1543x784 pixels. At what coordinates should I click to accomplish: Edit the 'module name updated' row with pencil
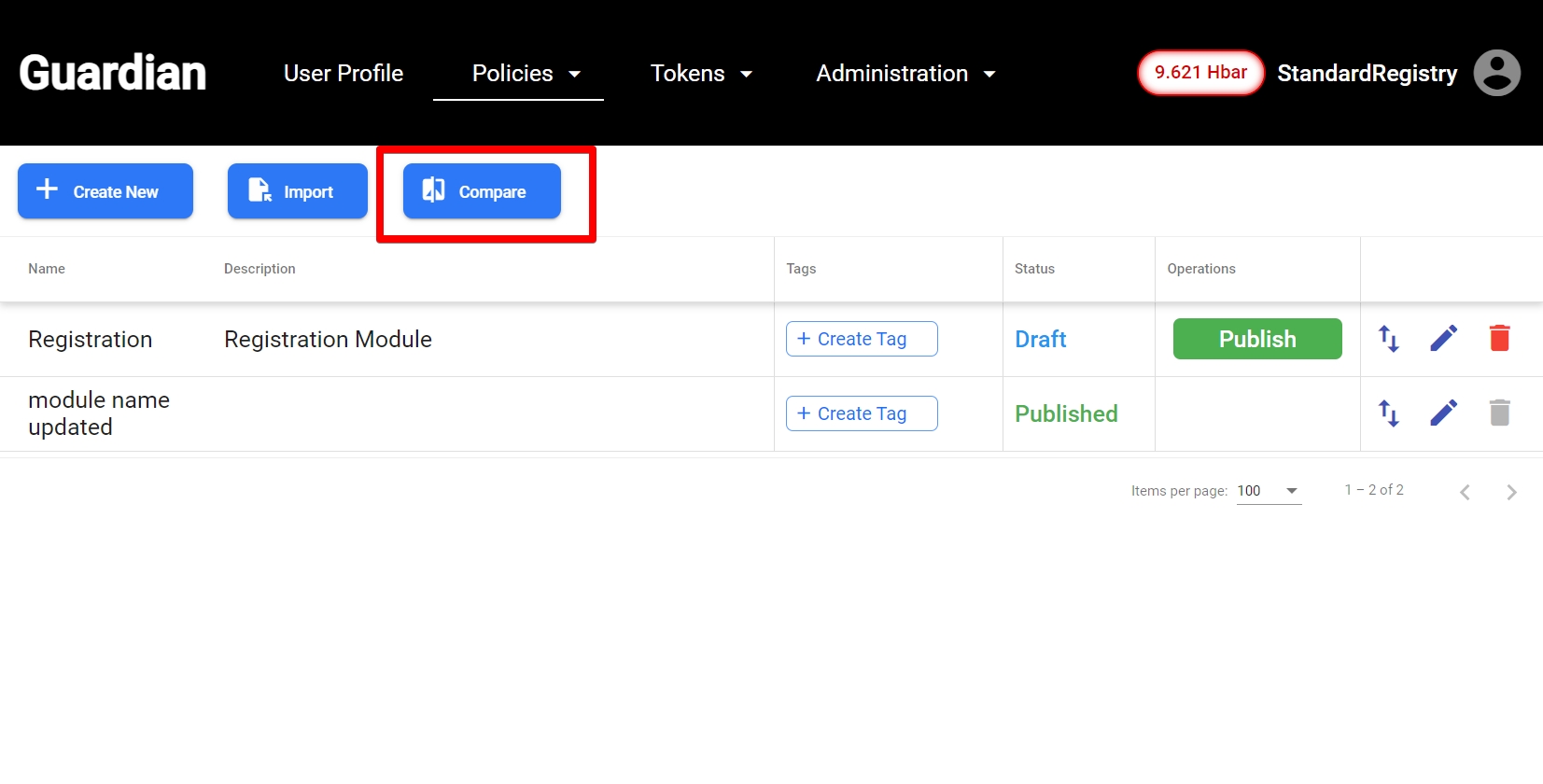coord(1443,413)
